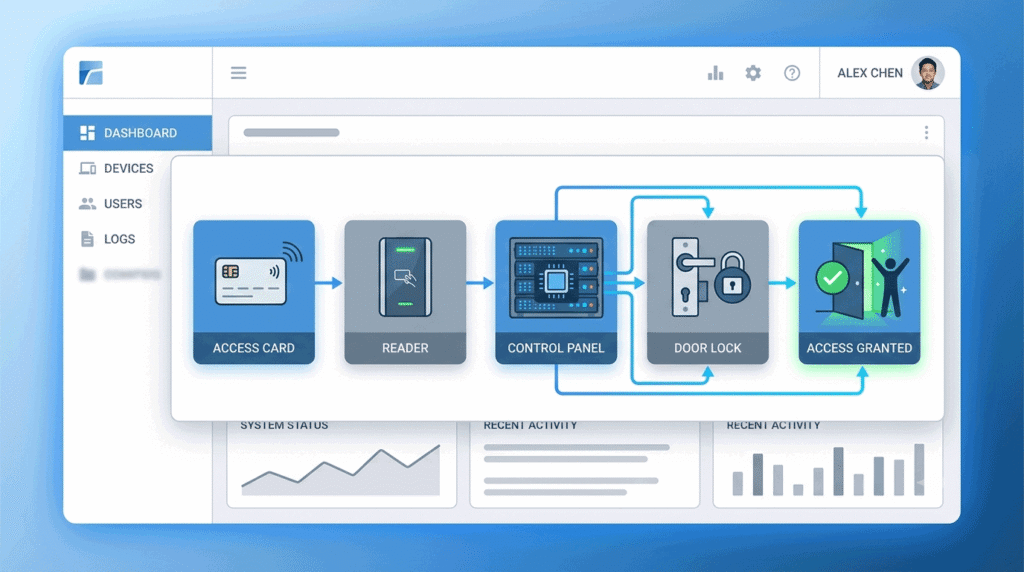
Task: Click the recent activity bar chart
Action: tap(828, 470)
